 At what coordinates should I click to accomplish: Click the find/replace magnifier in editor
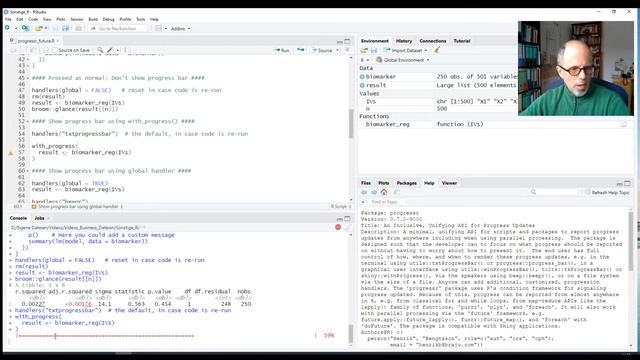point(100,50)
